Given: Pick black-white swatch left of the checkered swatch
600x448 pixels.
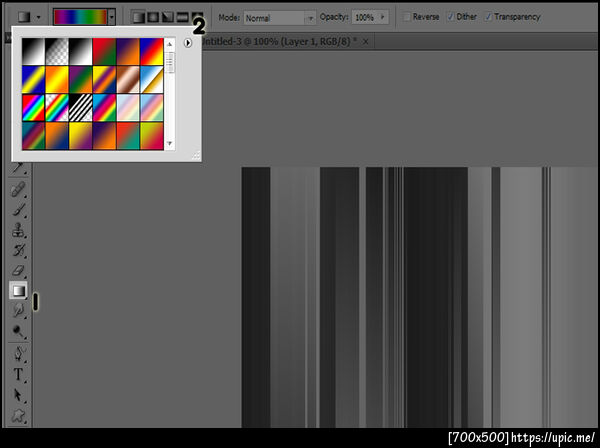Looking at the screenshot, I should click(33, 51).
